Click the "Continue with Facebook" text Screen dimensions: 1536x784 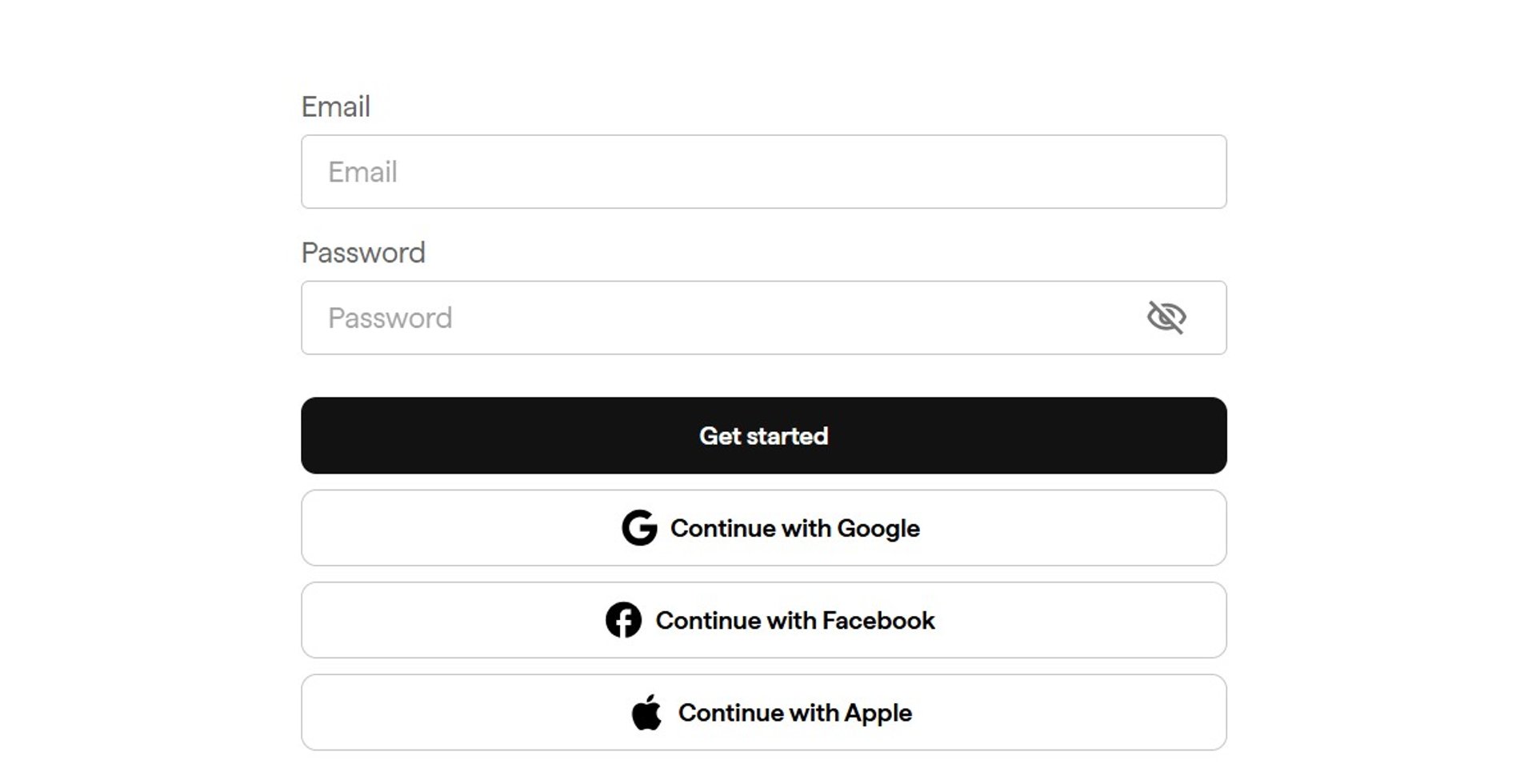pyautogui.click(x=794, y=620)
